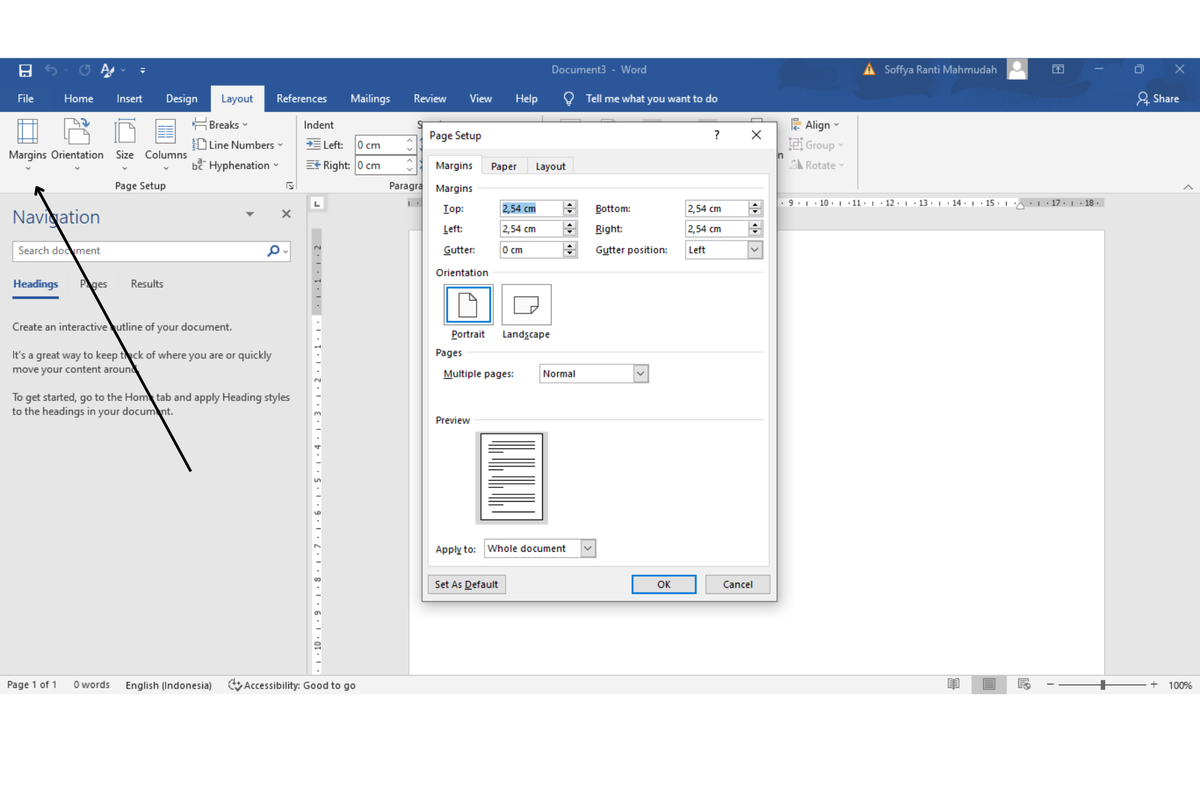The height and width of the screenshot is (800, 1200).
Task: Open Page Setup dialog launcher arrow
Action: (290, 186)
